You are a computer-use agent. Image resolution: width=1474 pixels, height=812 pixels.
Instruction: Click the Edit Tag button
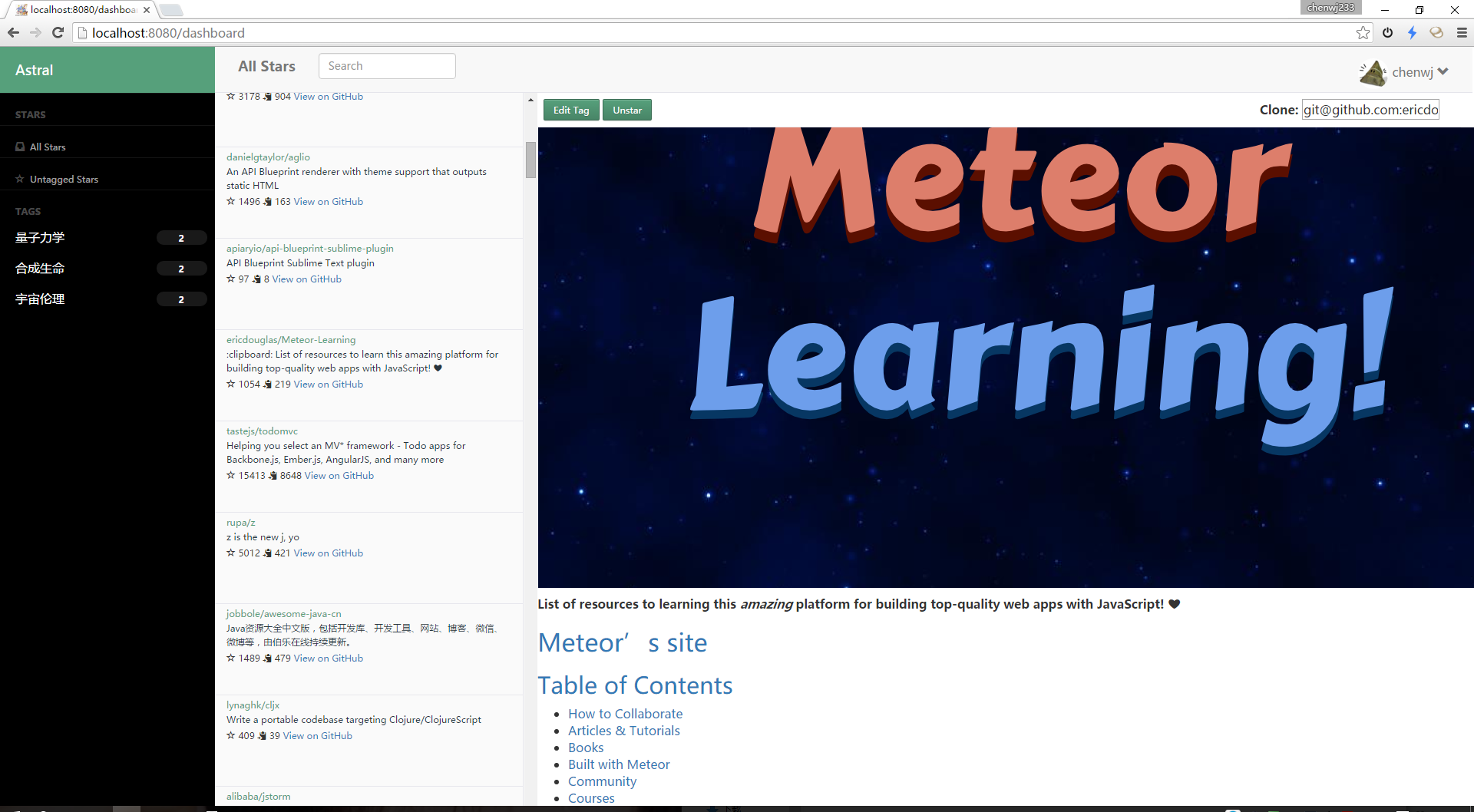pyautogui.click(x=571, y=110)
